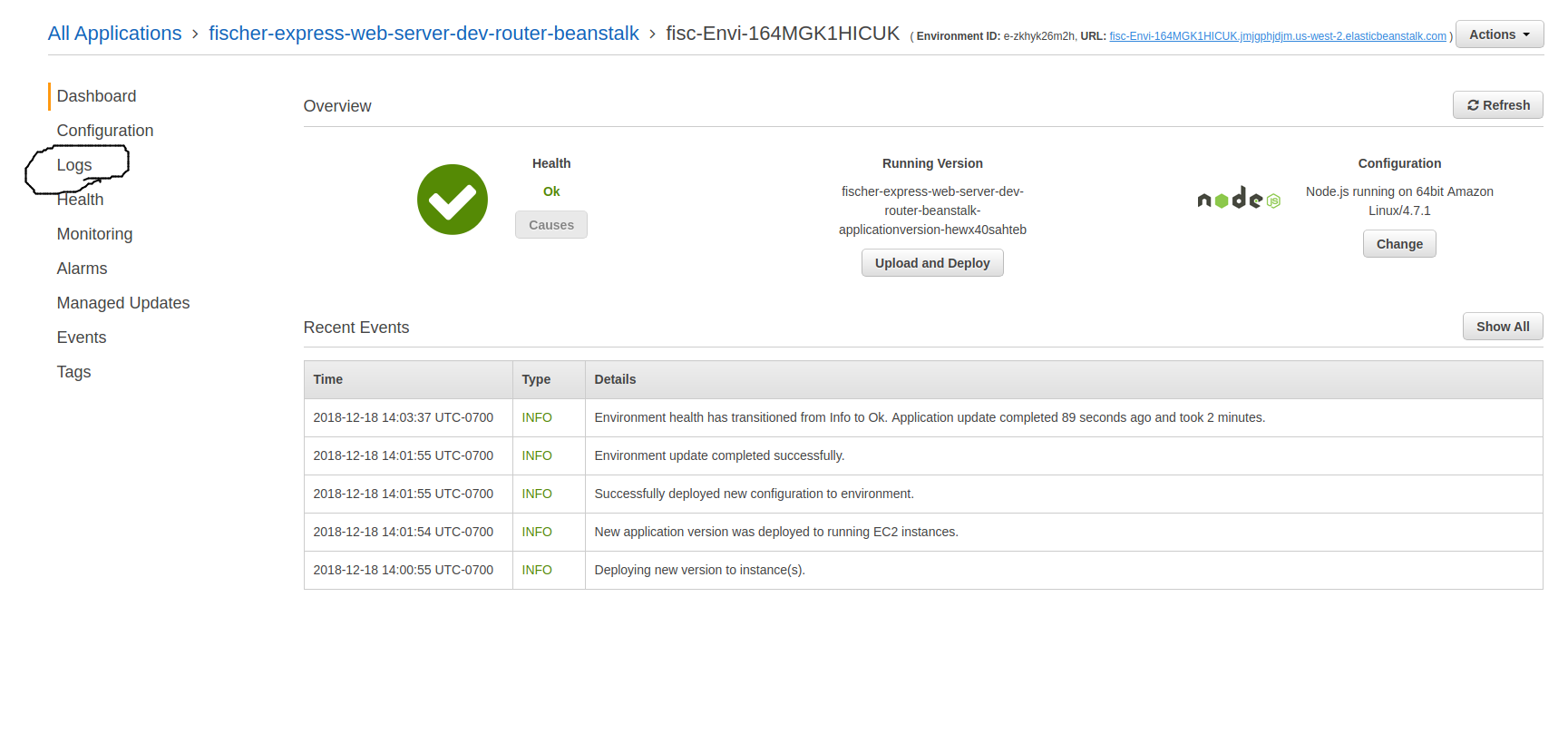Click the 'Ok' health status text
Screen dimensions: 1568x734
(551, 191)
